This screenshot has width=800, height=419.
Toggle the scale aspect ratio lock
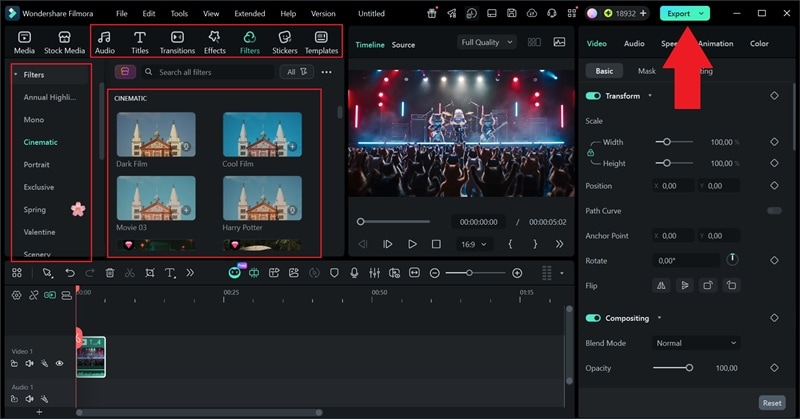tap(590, 153)
